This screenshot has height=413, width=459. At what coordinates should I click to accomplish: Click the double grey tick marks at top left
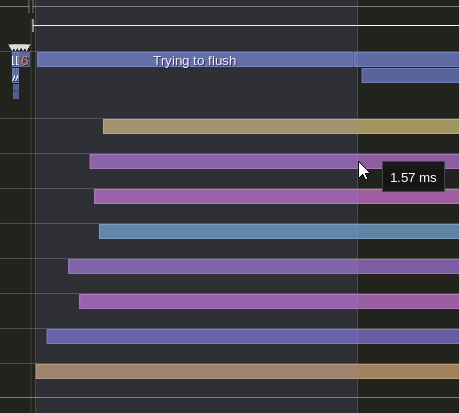coord(31,6)
